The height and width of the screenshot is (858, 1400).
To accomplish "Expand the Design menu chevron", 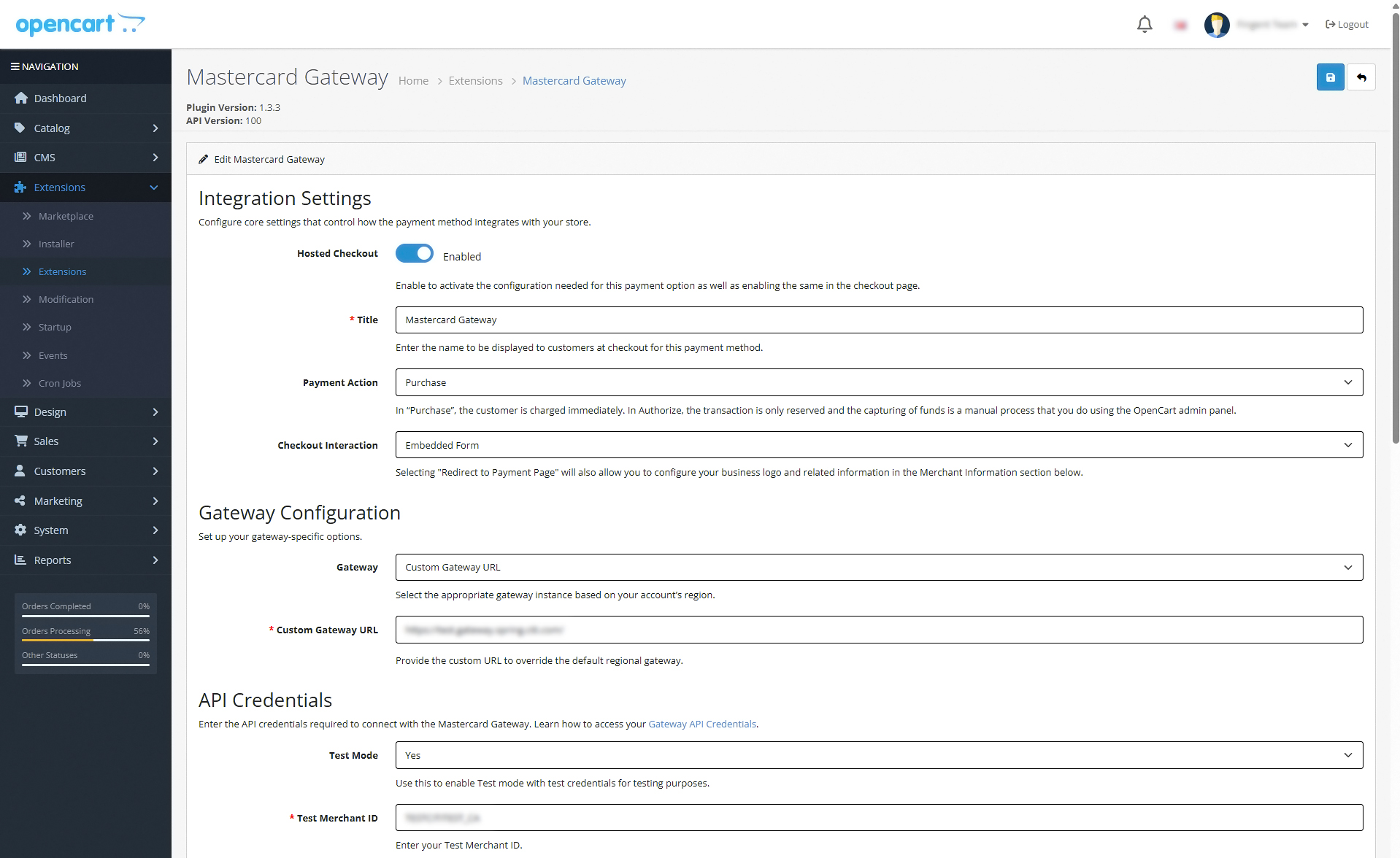I will point(155,412).
